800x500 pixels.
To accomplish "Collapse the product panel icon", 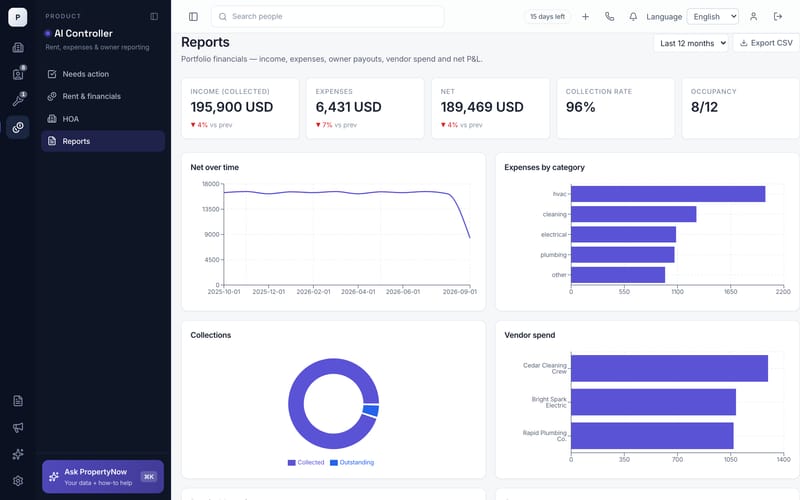I will (x=154, y=16).
